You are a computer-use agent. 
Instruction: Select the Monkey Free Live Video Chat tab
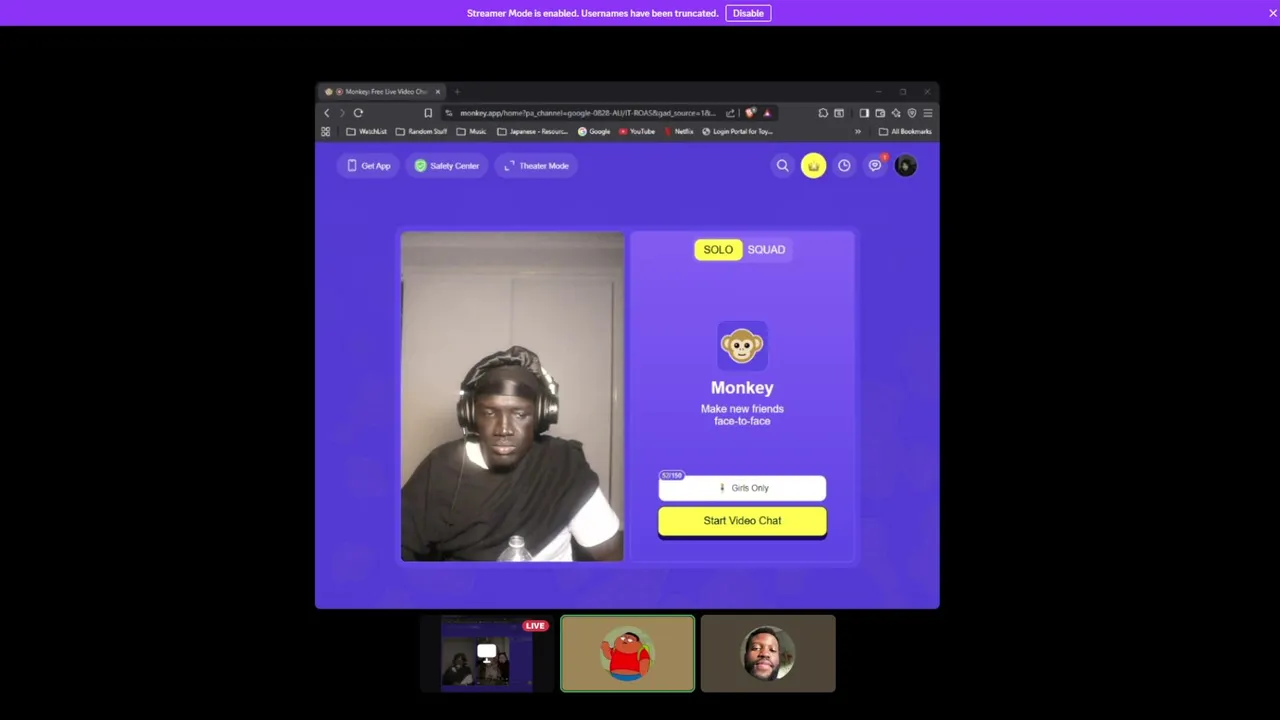[x=381, y=91]
